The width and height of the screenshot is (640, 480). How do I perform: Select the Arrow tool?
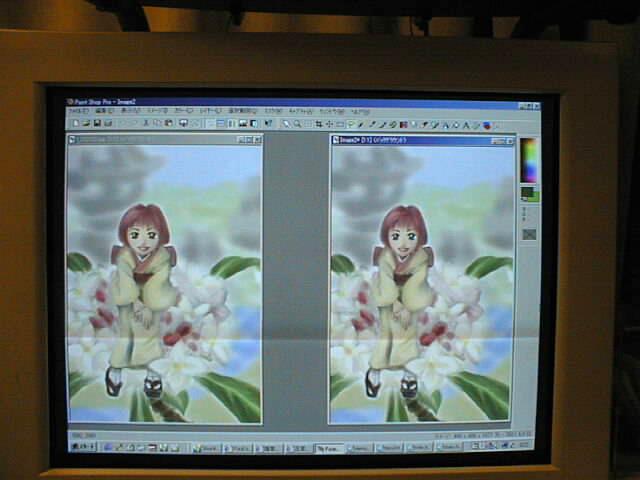click(286, 124)
